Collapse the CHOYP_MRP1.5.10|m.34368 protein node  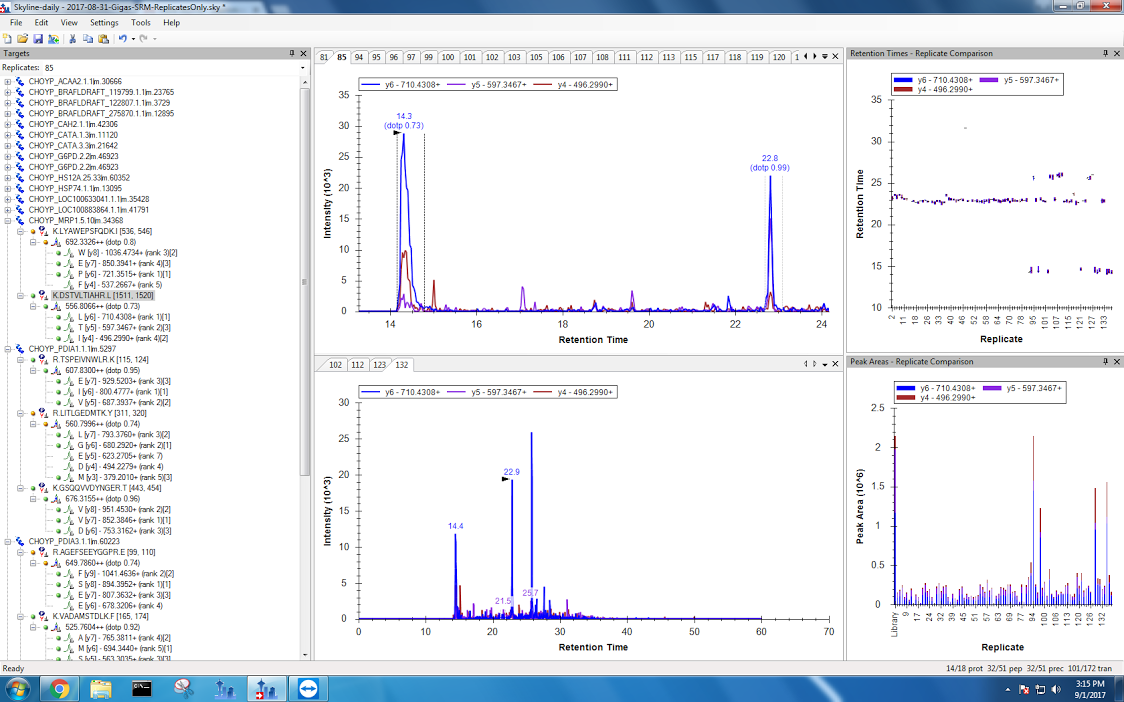click(8, 220)
